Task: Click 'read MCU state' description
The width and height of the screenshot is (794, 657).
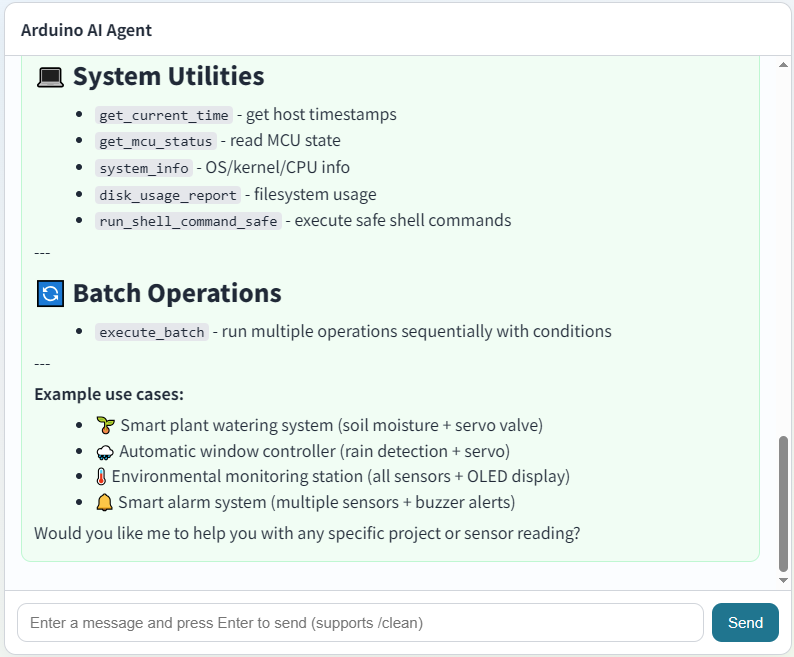Action: (285, 140)
